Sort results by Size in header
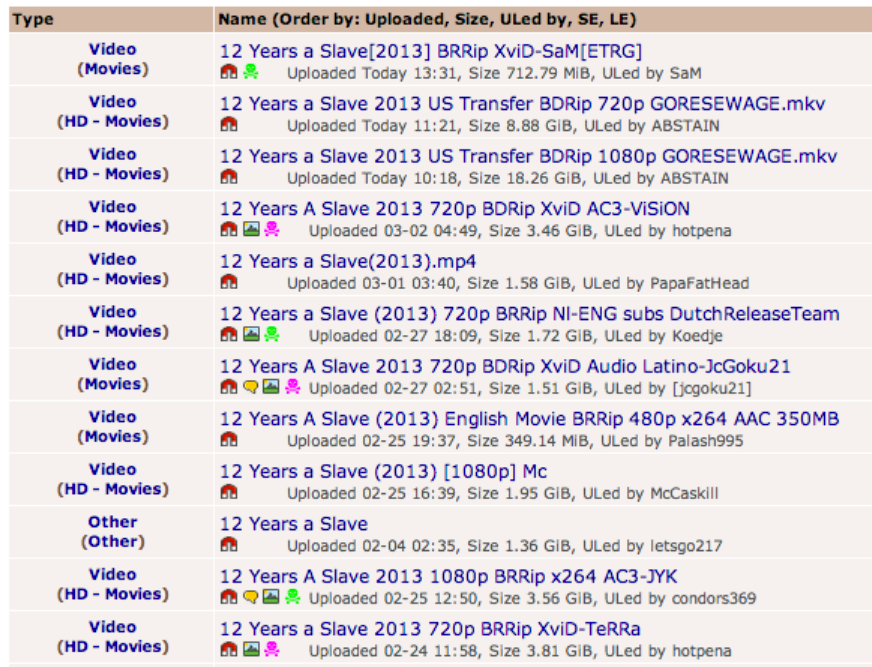 pyautogui.click(x=471, y=19)
